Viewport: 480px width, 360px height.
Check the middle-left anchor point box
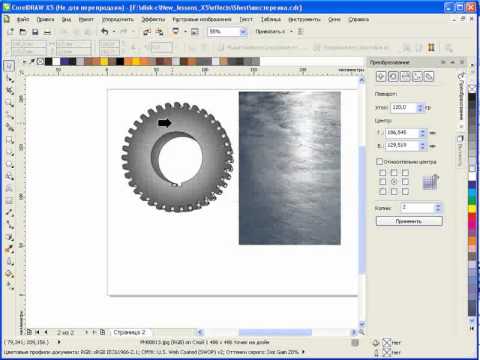[x=383, y=182]
